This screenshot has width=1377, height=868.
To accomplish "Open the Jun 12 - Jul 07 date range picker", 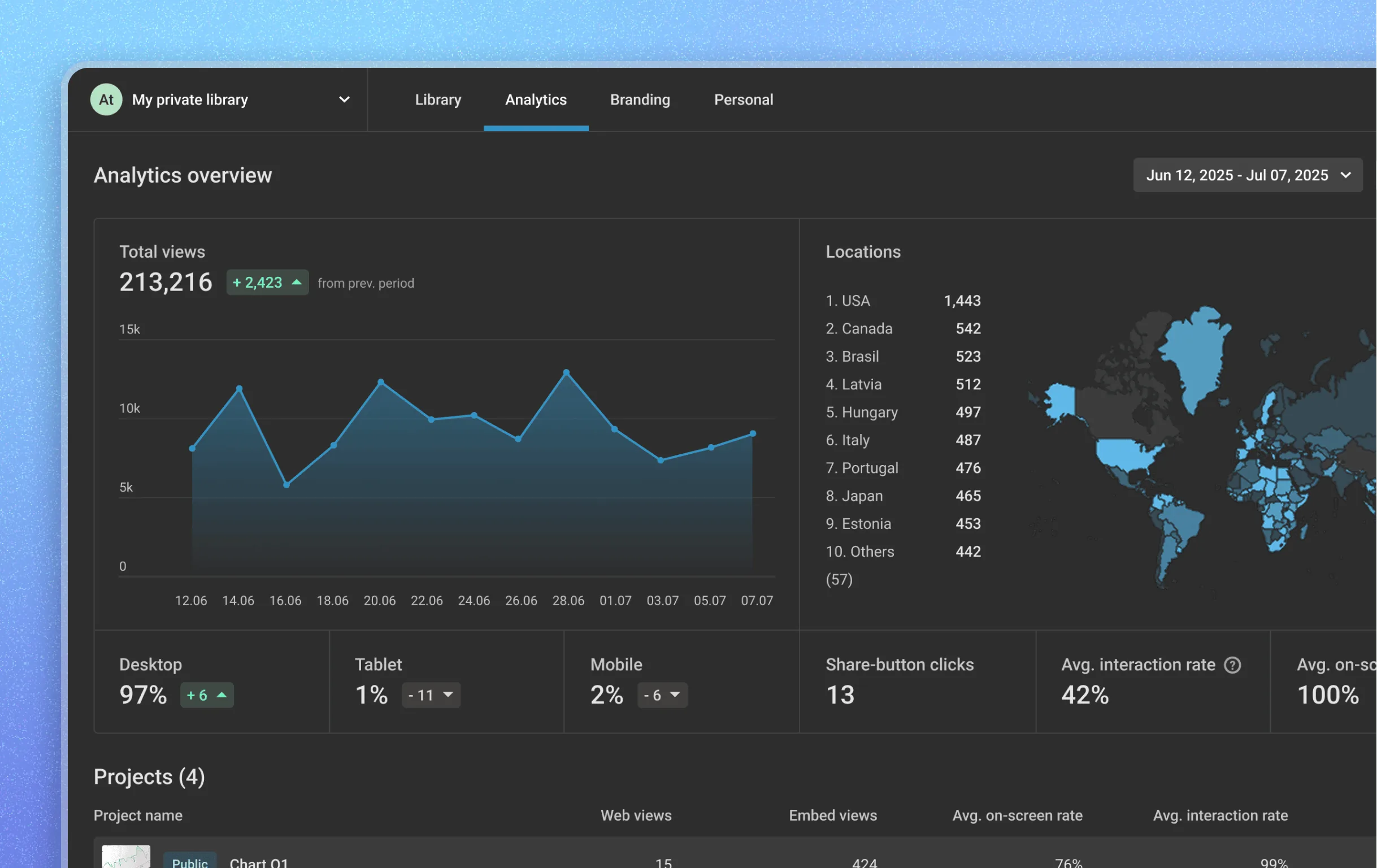I will pyautogui.click(x=1248, y=175).
